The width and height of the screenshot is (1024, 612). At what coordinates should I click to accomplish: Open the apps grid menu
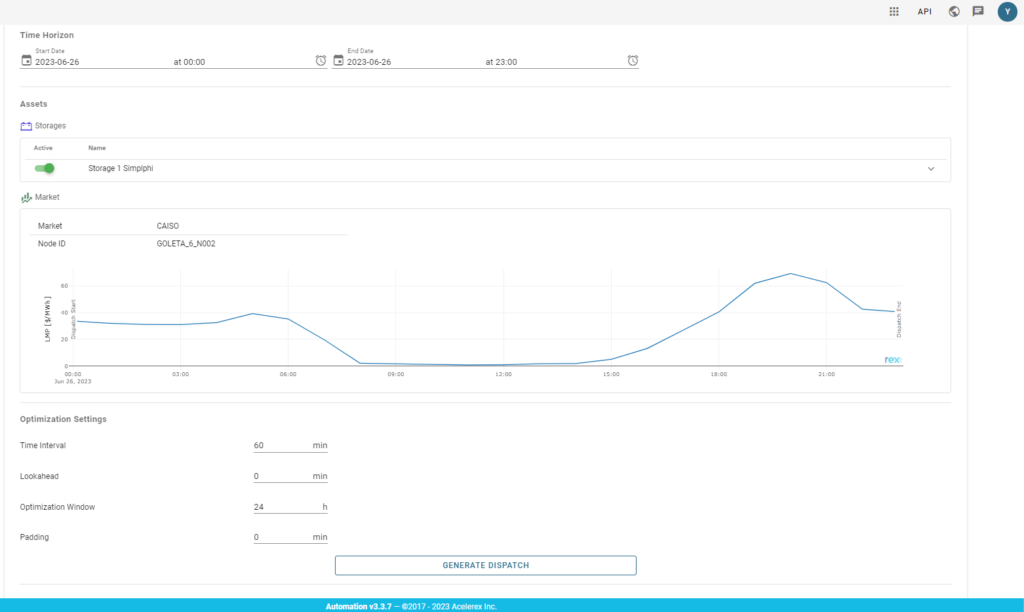(x=894, y=12)
